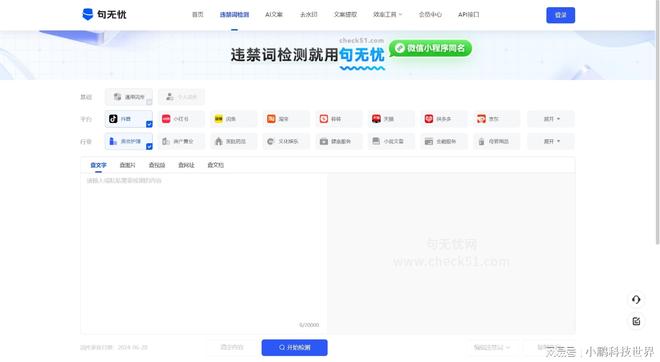Open the 效率工具 navigation dropdown
This screenshot has width=660, height=362.
387,14
